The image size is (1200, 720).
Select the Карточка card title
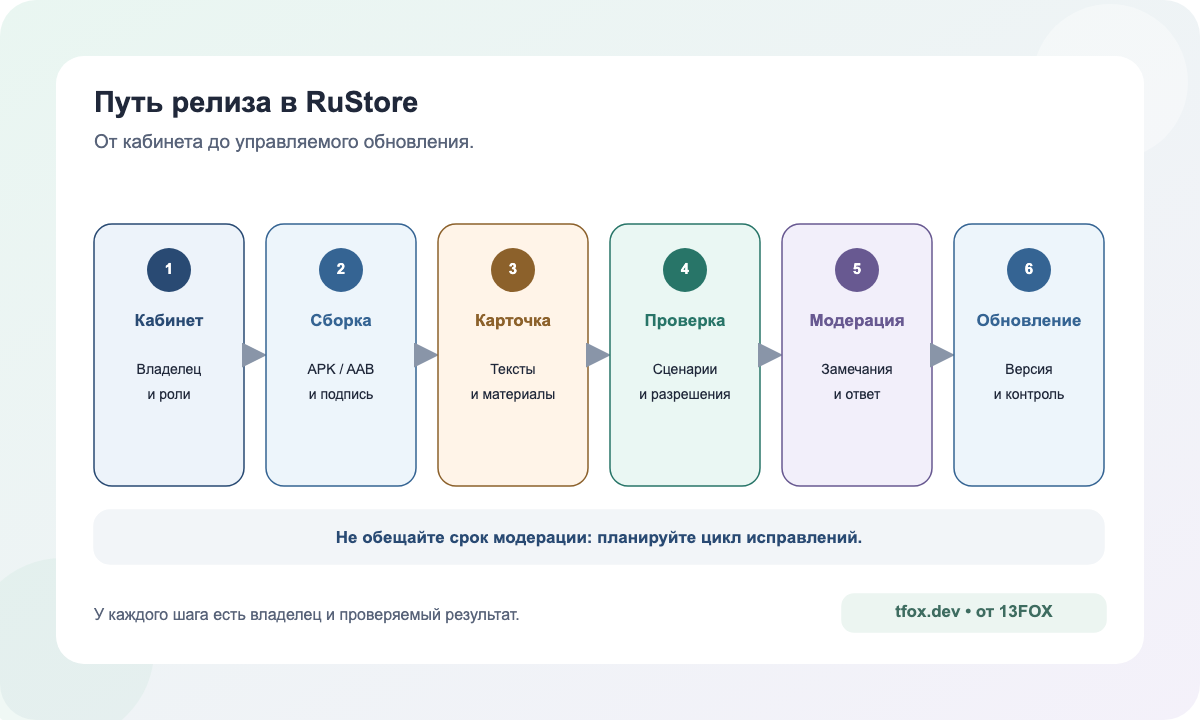[513, 321]
